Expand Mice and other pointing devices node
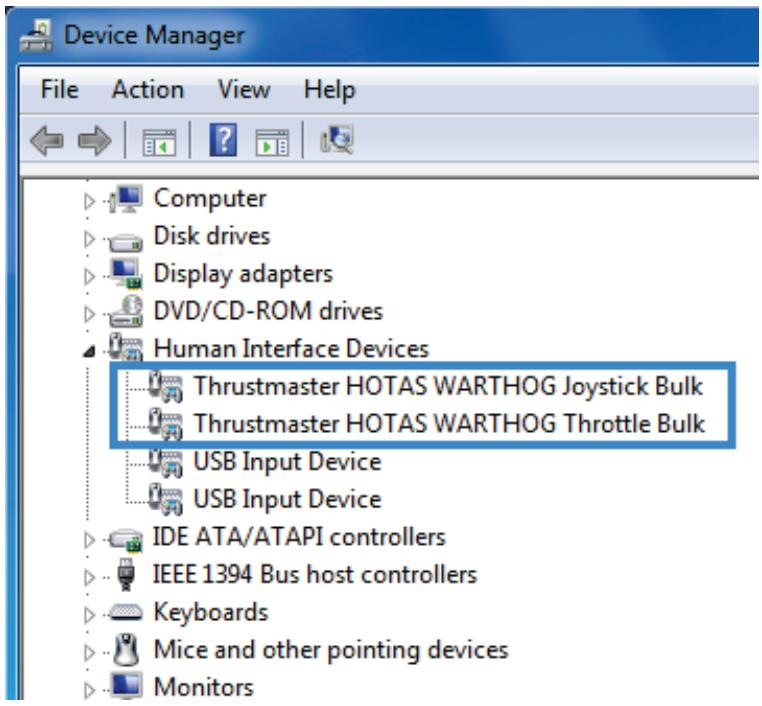Screen dimensions: 762x706 tap(89, 652)
